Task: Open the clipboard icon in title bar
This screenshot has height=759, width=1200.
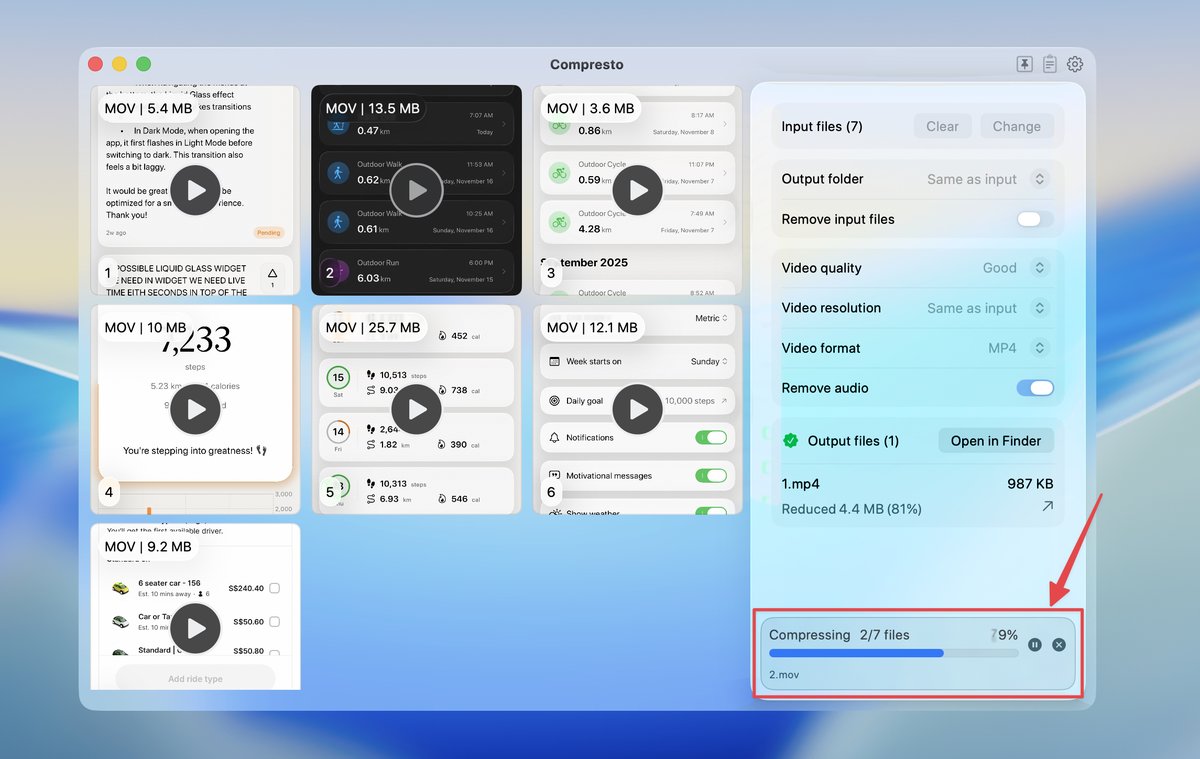Action: [x=1049, y=64]
